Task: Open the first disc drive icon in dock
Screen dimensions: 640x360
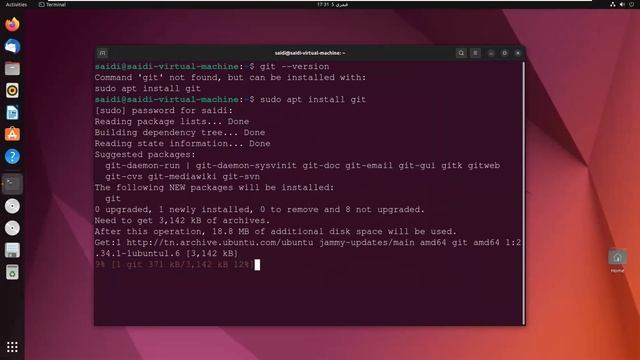Action: pyautogui.click(x=12, y=206)
